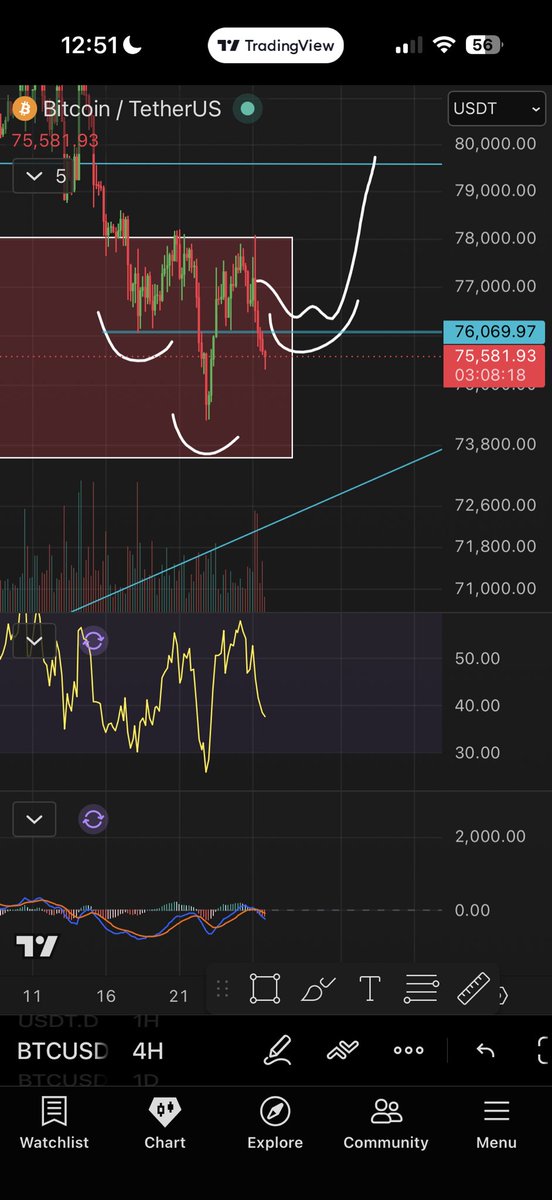Tap the RSI pane purple refresh icon

93,641
